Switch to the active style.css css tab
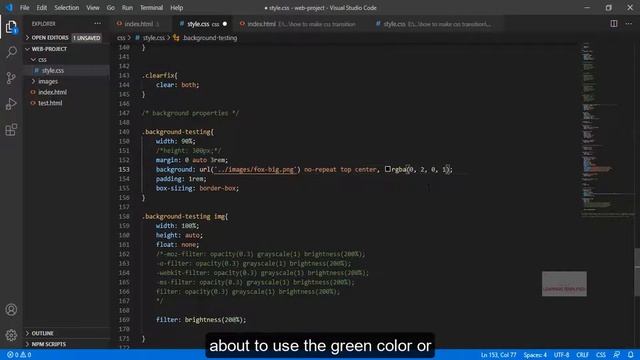Viewport: 640px width, 360px height. pyautogui.click(x=203, y=24)
